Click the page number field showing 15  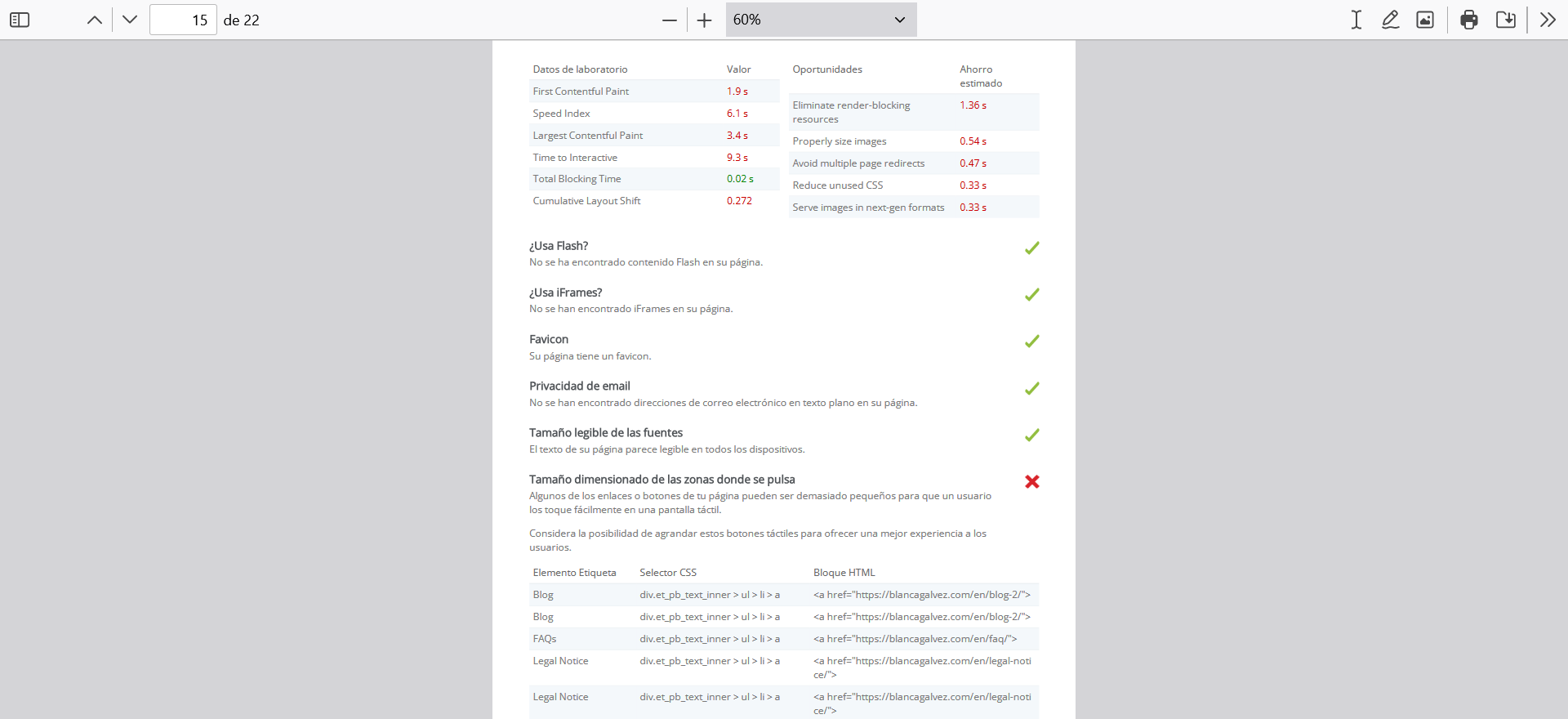[183, 20]
